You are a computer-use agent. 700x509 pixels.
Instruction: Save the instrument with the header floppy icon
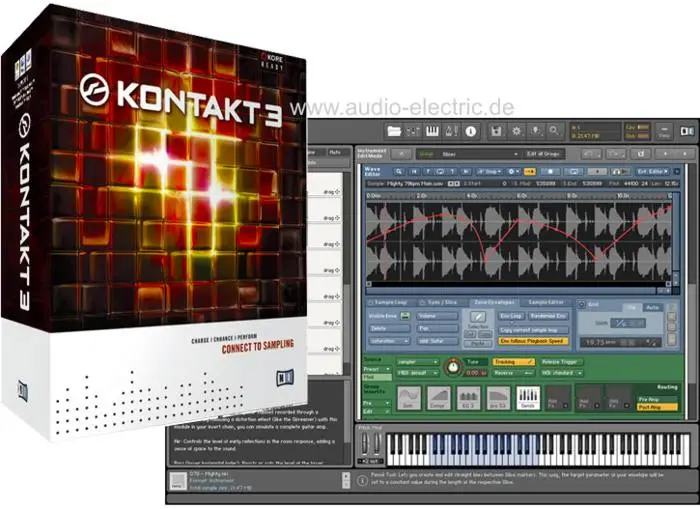641,154
